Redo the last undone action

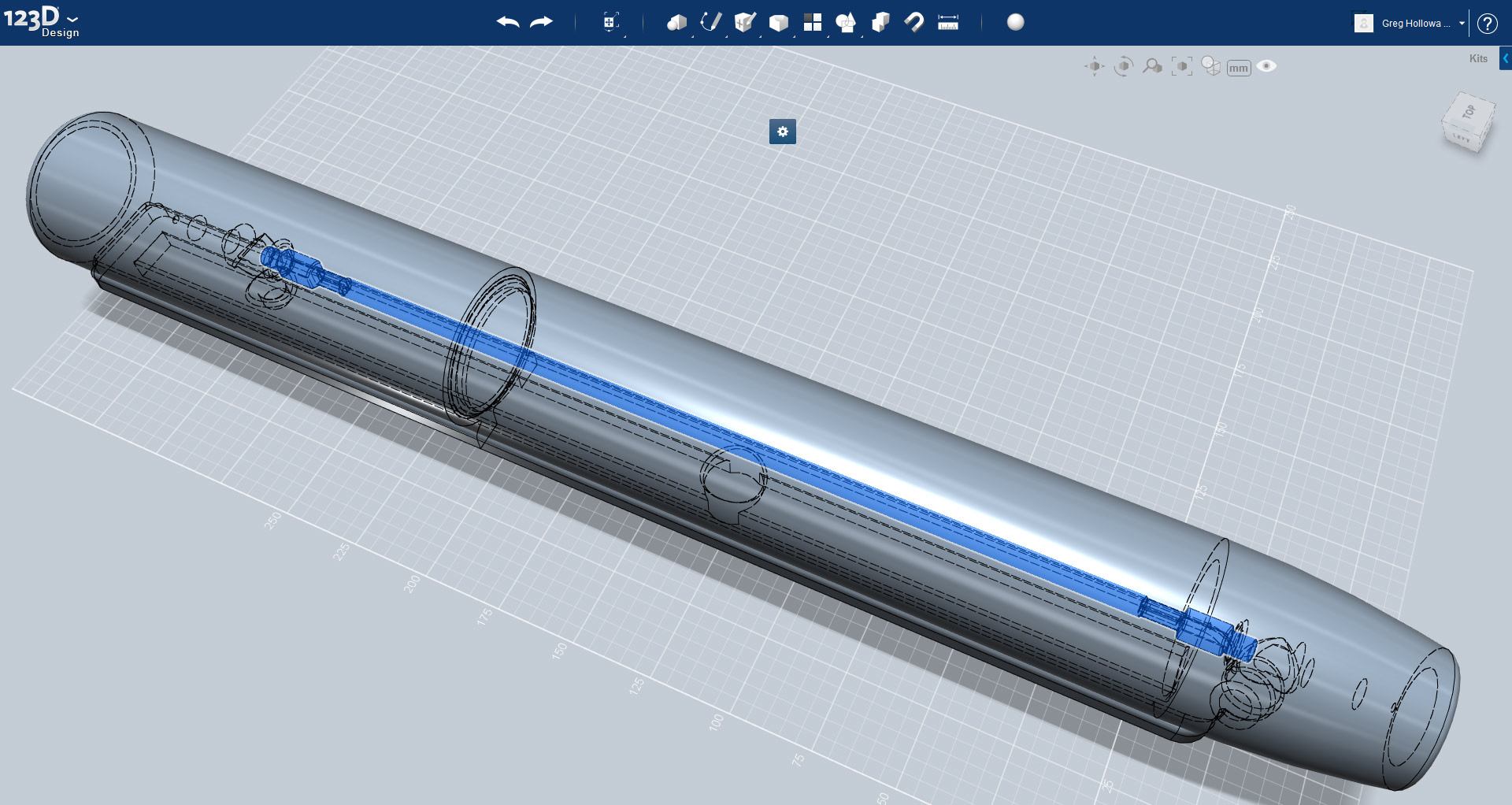point(542,22)
